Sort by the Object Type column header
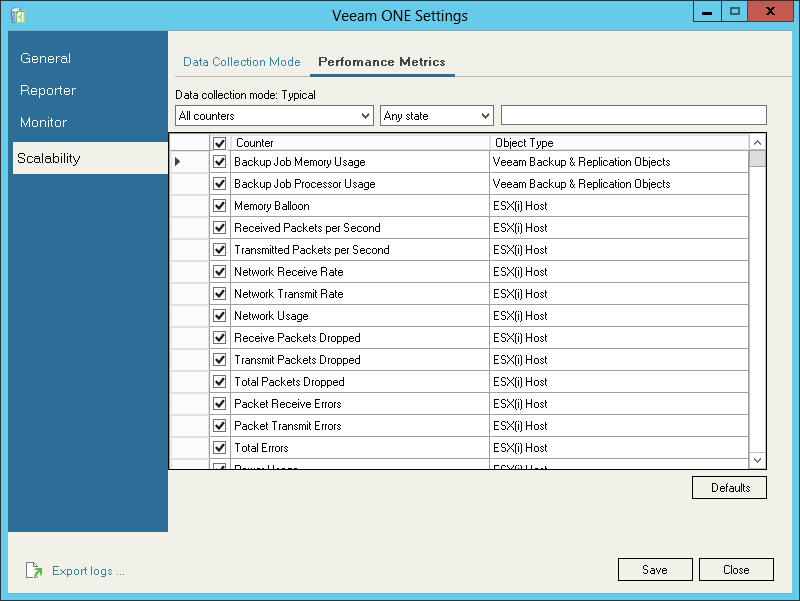This screenshot has height=601, width=800. tap(619, 143)
